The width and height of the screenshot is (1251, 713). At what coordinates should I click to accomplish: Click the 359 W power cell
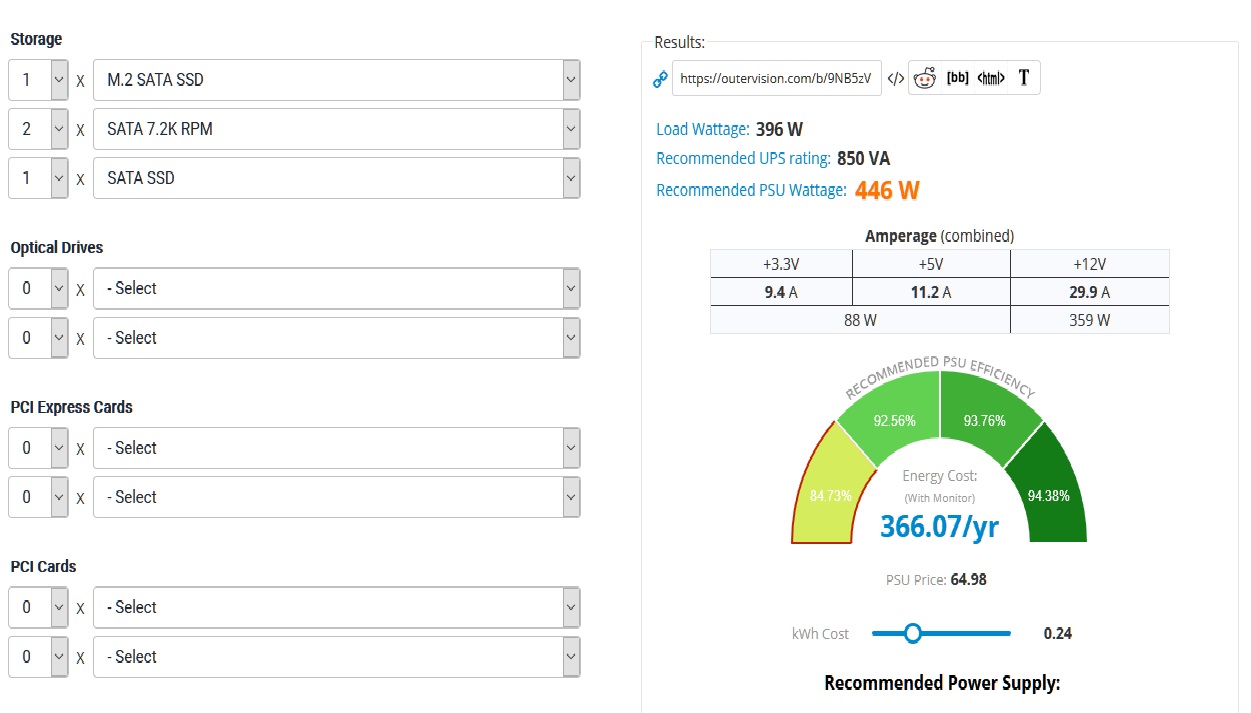coord(1089,320)
